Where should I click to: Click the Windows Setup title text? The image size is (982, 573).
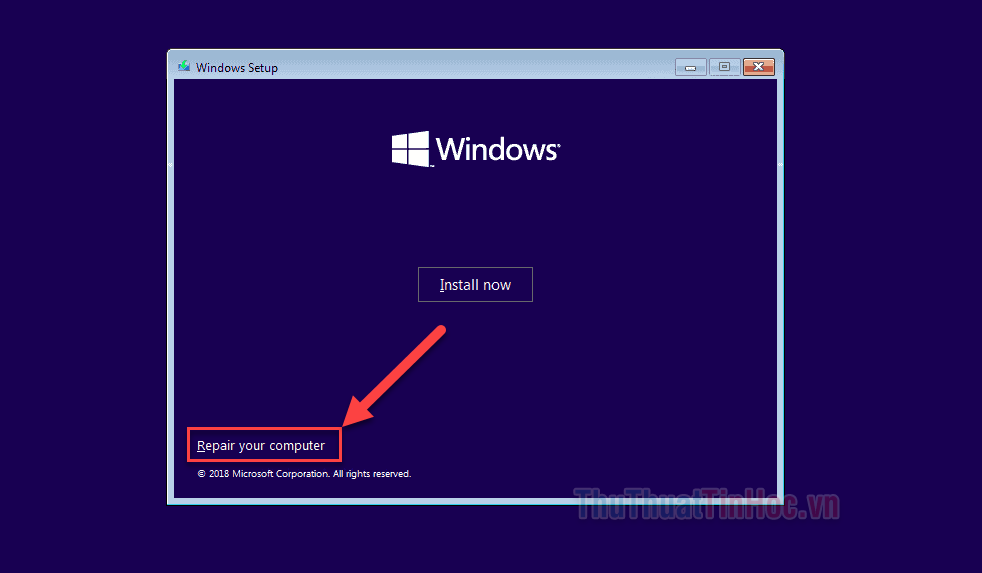click(x=237, y=68)
